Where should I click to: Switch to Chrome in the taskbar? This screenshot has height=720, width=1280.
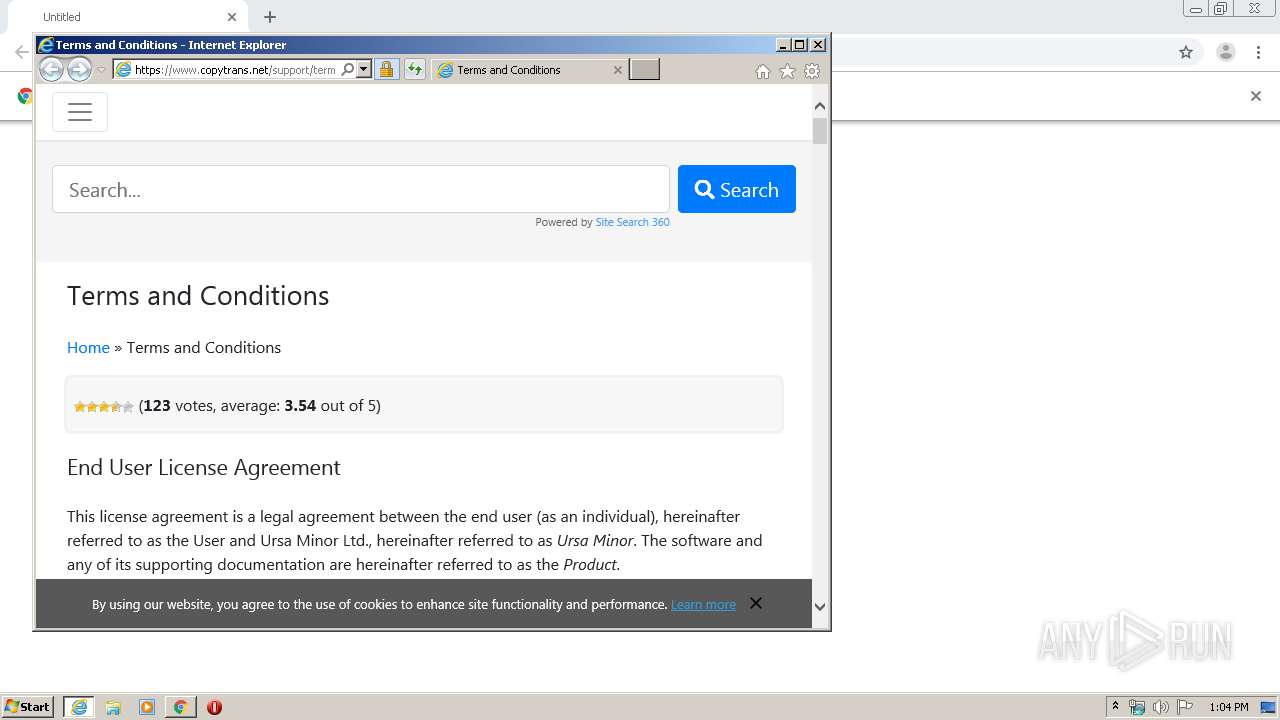180,707
